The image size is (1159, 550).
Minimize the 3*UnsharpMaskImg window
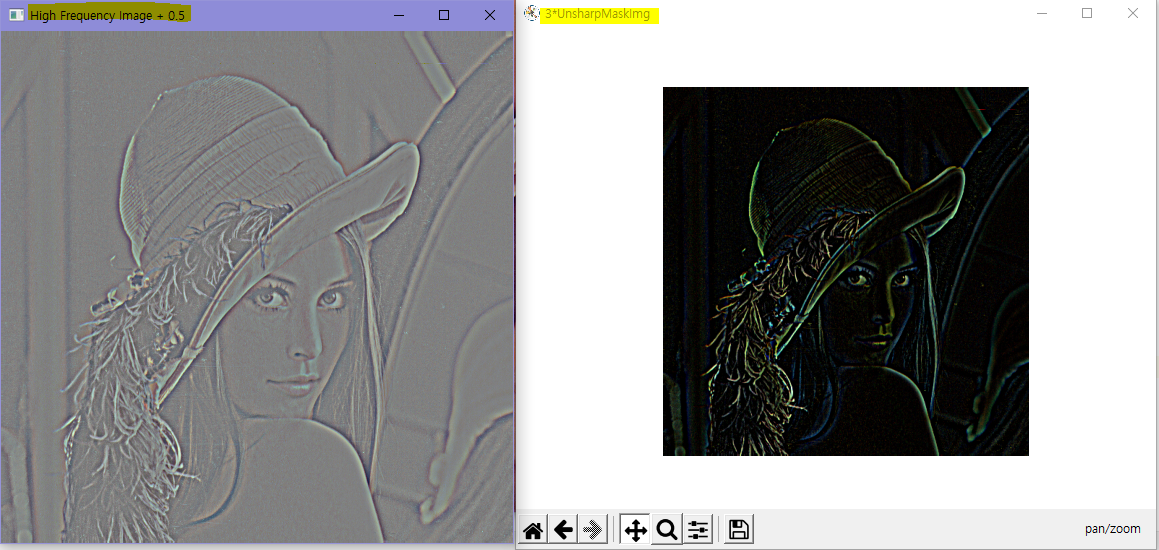(x=1041, y=13)
